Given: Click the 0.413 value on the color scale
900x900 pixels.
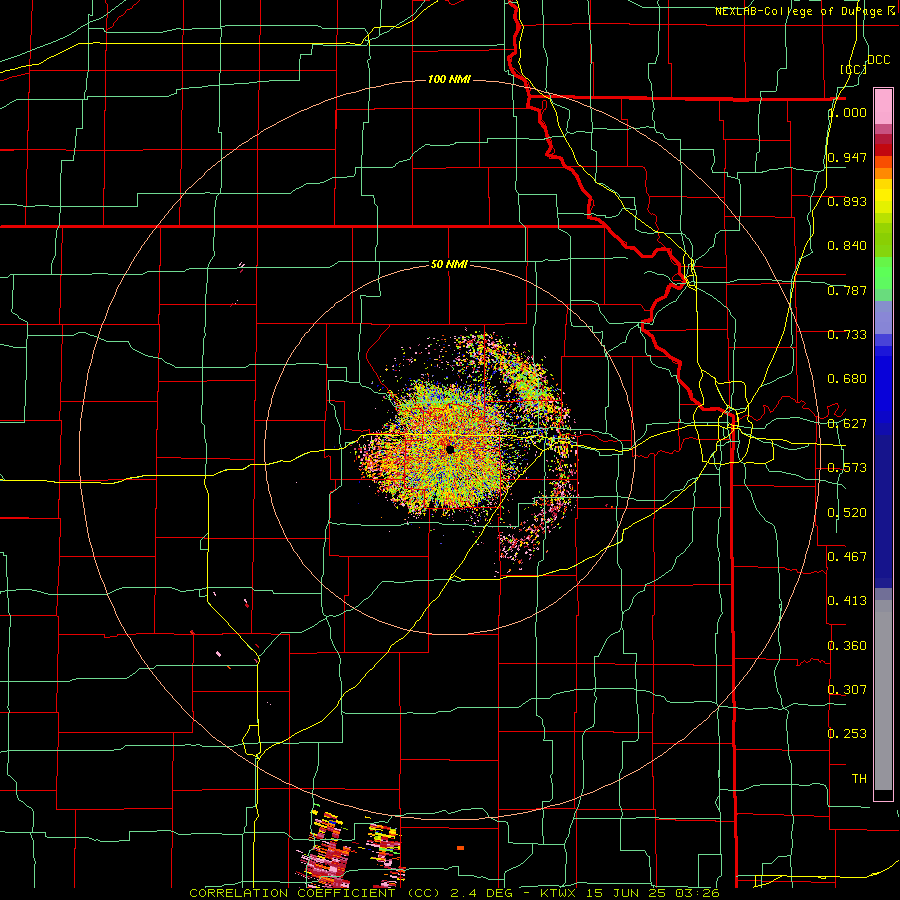Looking at the screenshot, I should (x=847, y=601).
